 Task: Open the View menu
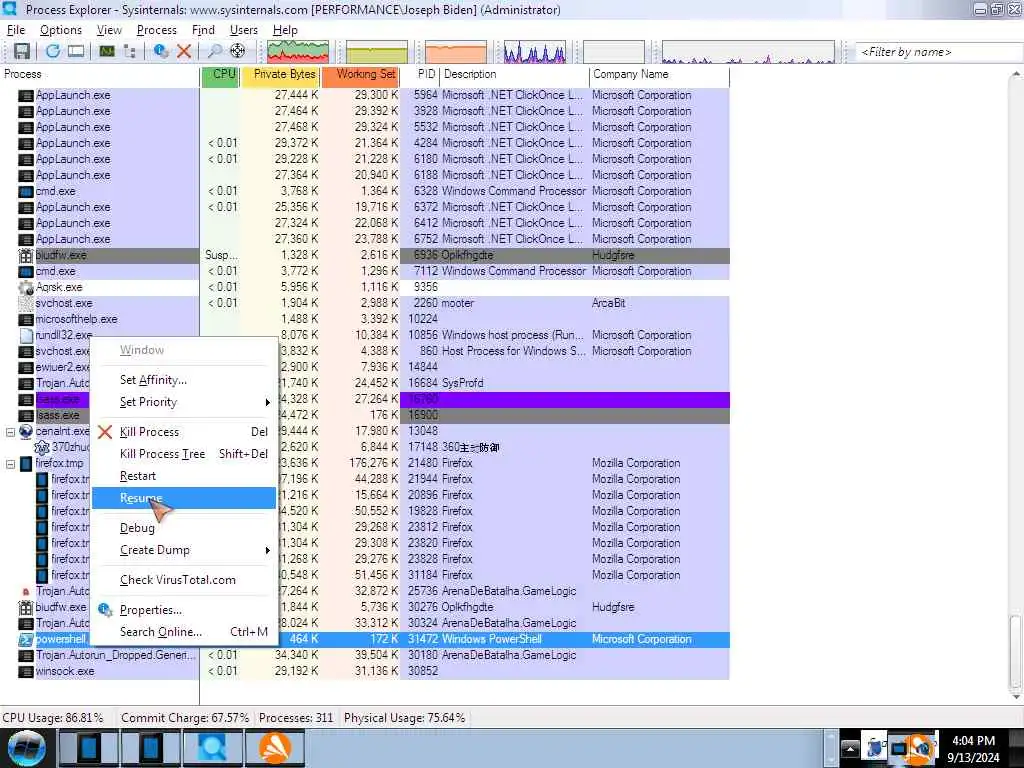(x=109, y=30)
